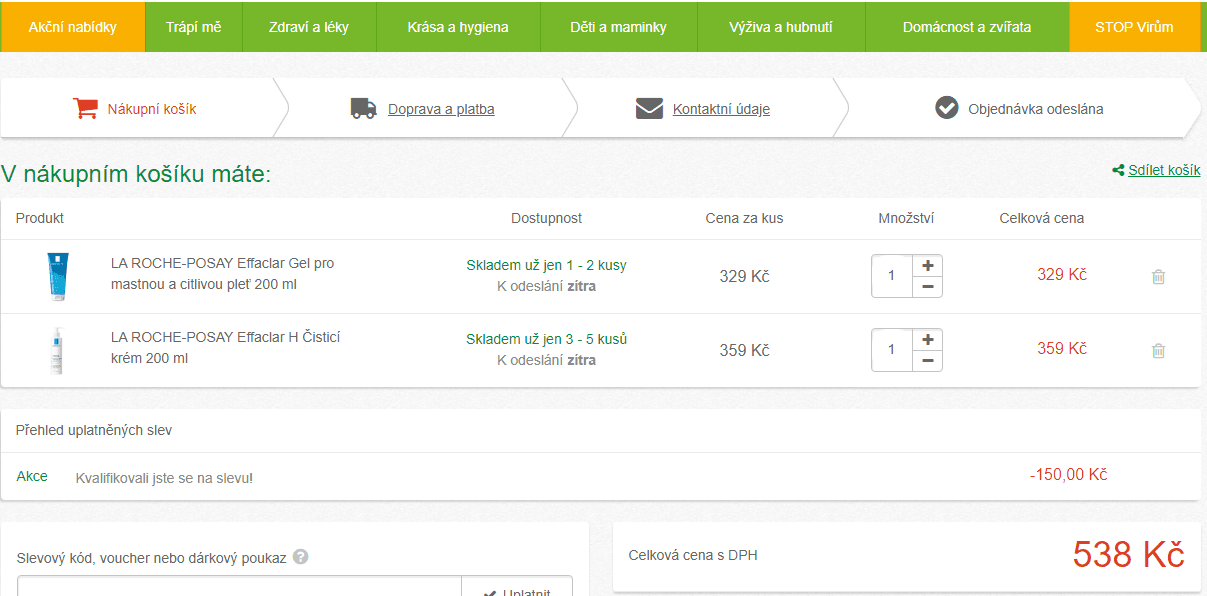Remove Effaclar H Čisticí krém using trash icon
Screen dimensions: 1207x596
click(x=1158, y=351)
